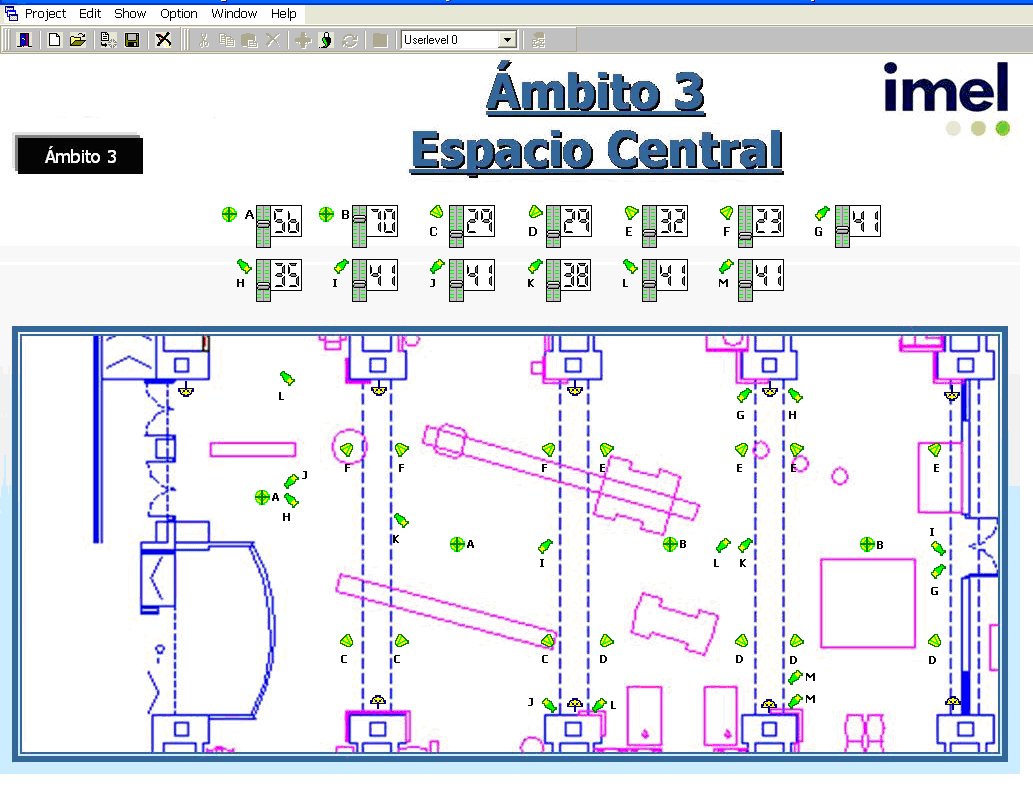The height and width of the screenshot is (790, 1033).
Task: Open the Userlevel 0 dropdown arrow
Action: pos(507,40)
